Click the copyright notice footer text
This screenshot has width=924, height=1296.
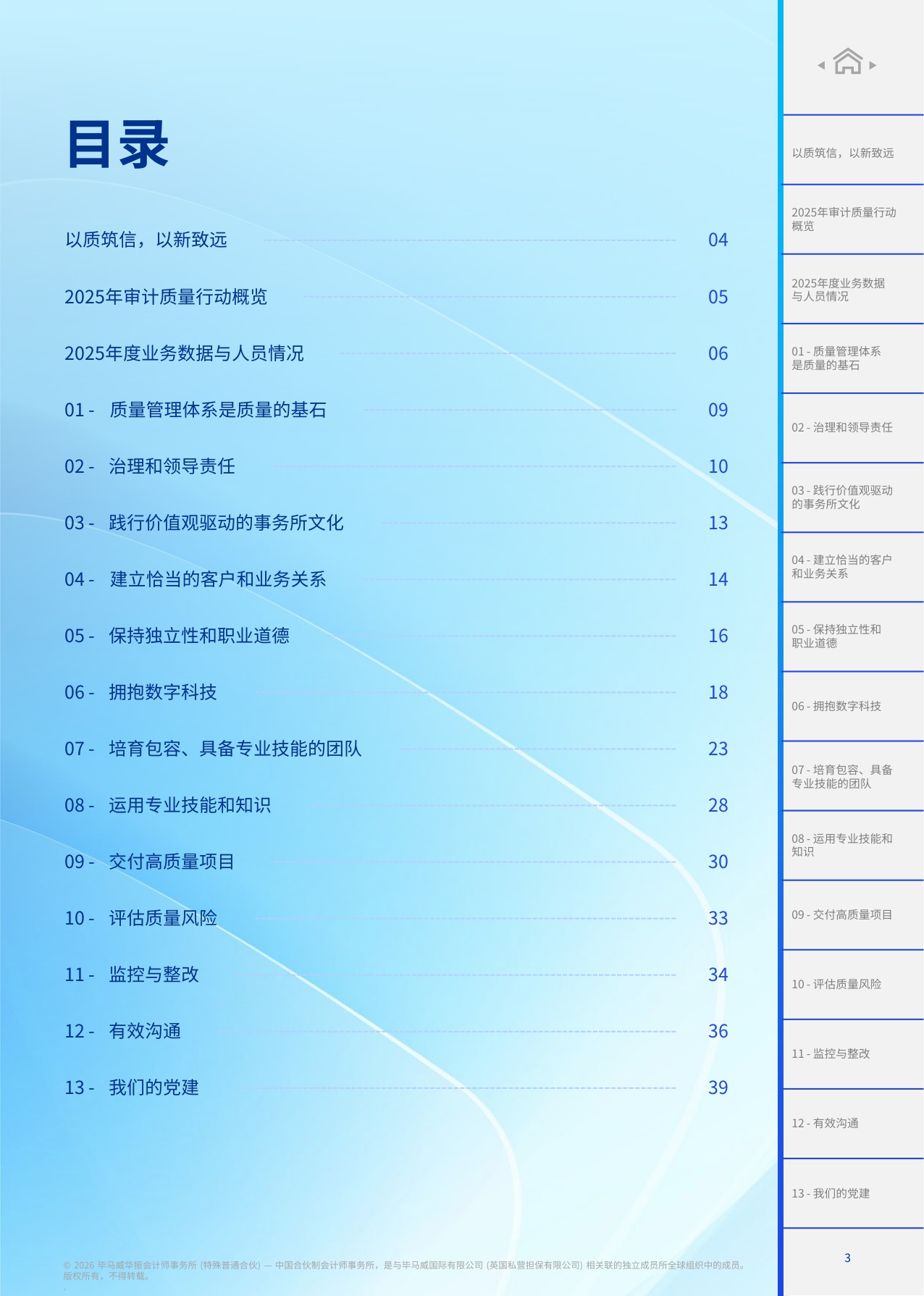(406, 1270)
